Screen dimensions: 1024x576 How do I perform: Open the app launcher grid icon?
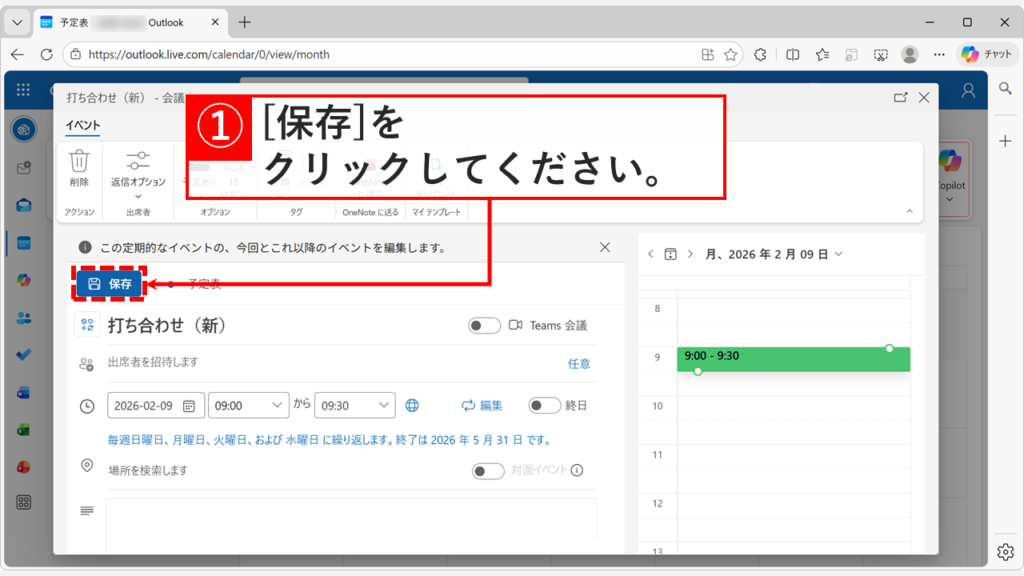22,90
